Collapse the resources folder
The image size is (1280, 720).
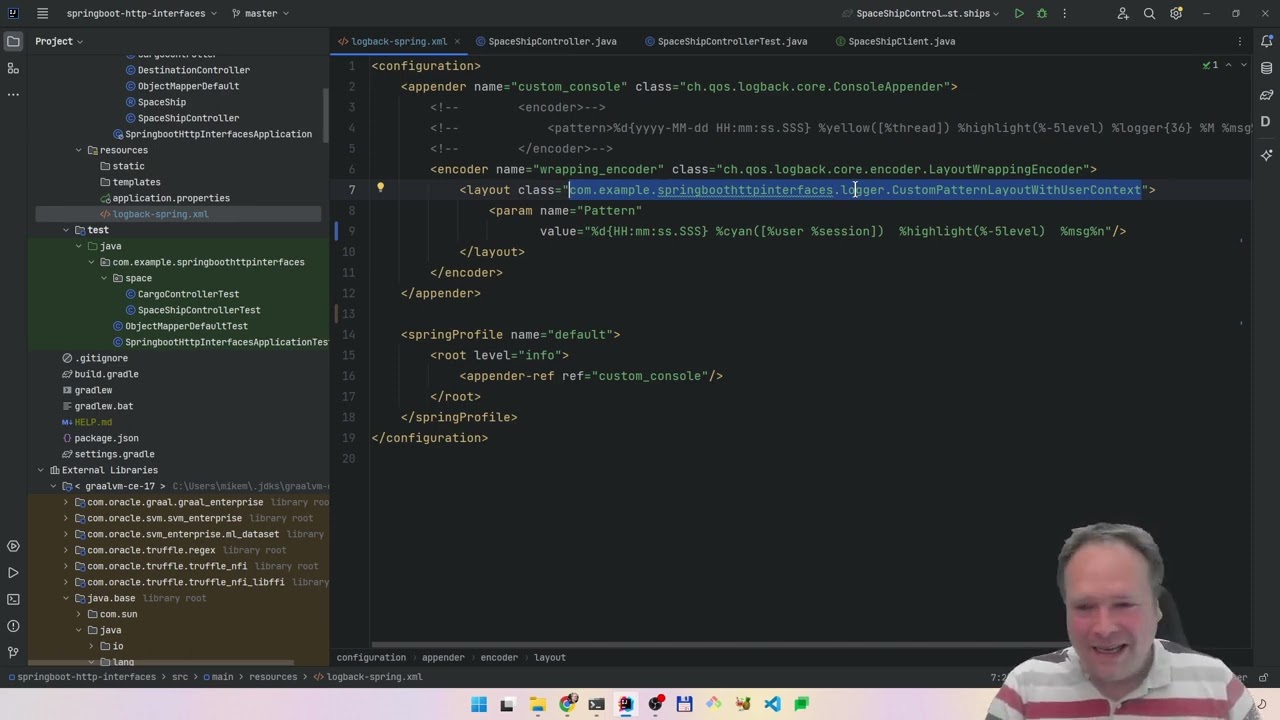(78, 150)
